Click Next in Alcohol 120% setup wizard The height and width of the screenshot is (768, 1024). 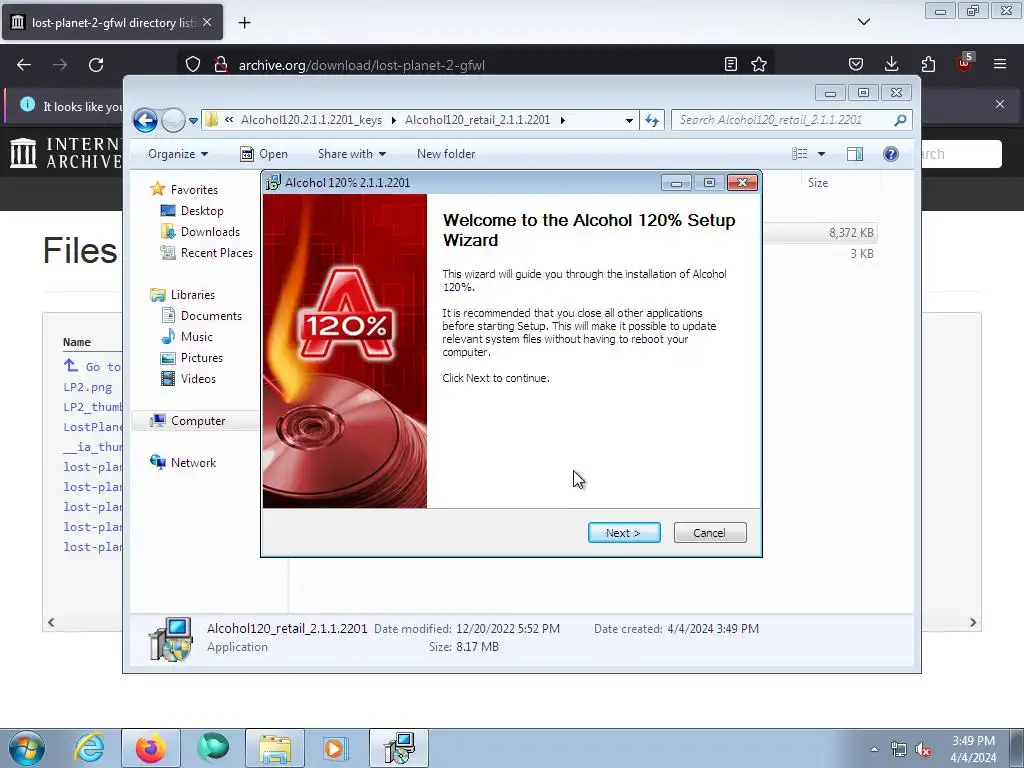[x=624, y=533]
